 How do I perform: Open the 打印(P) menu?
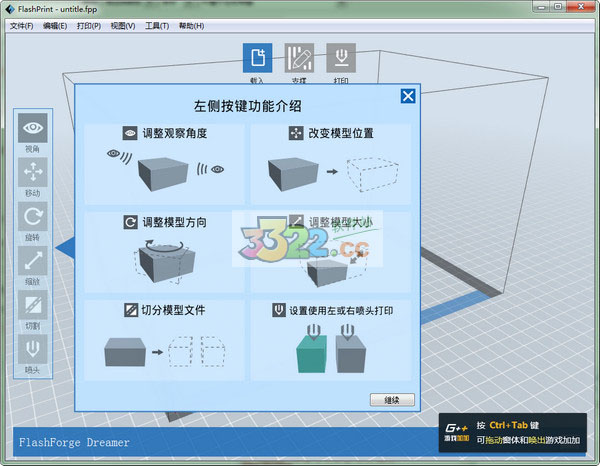[x=89, y=26]
